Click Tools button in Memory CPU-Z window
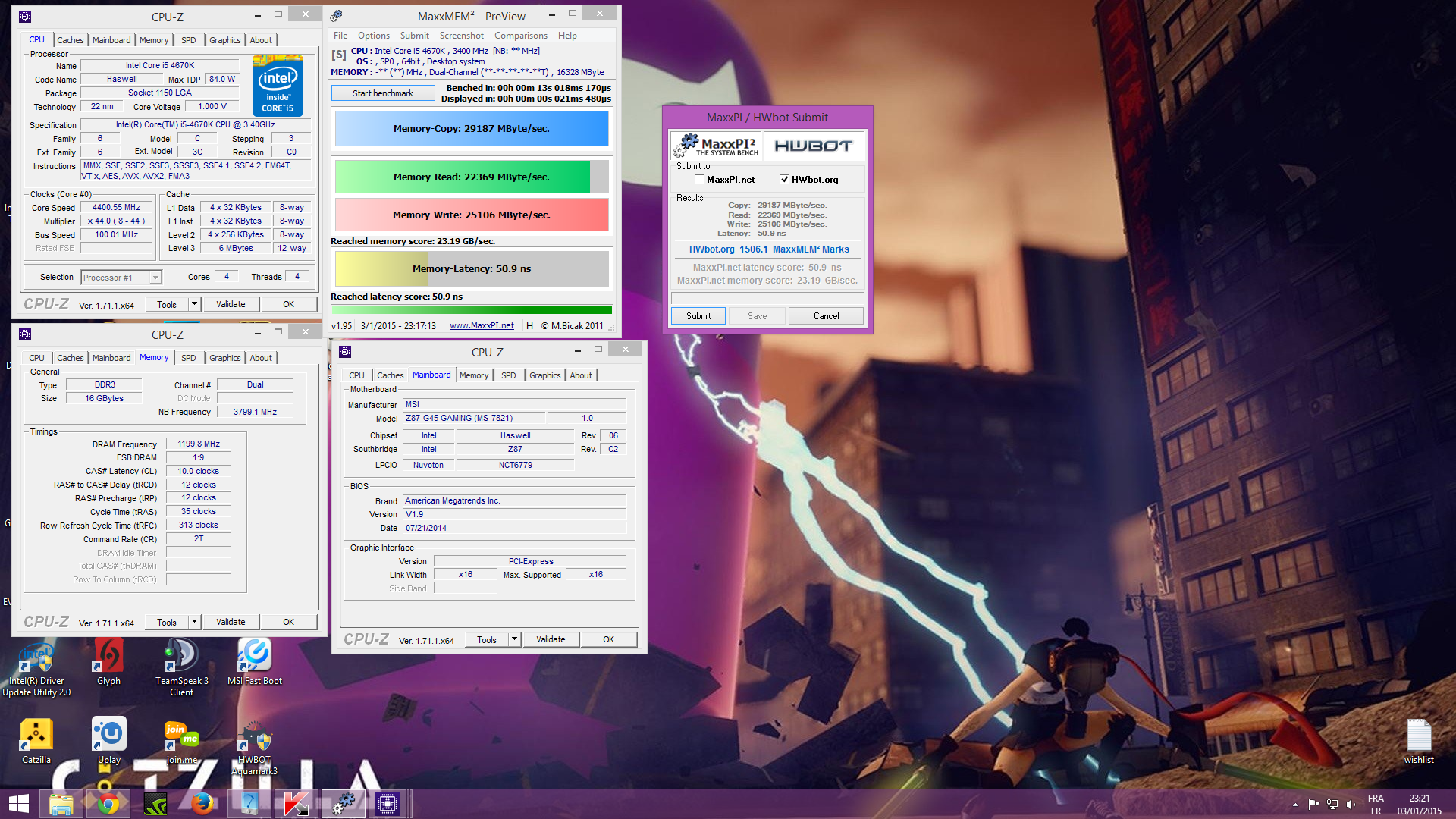 [167, 622]
